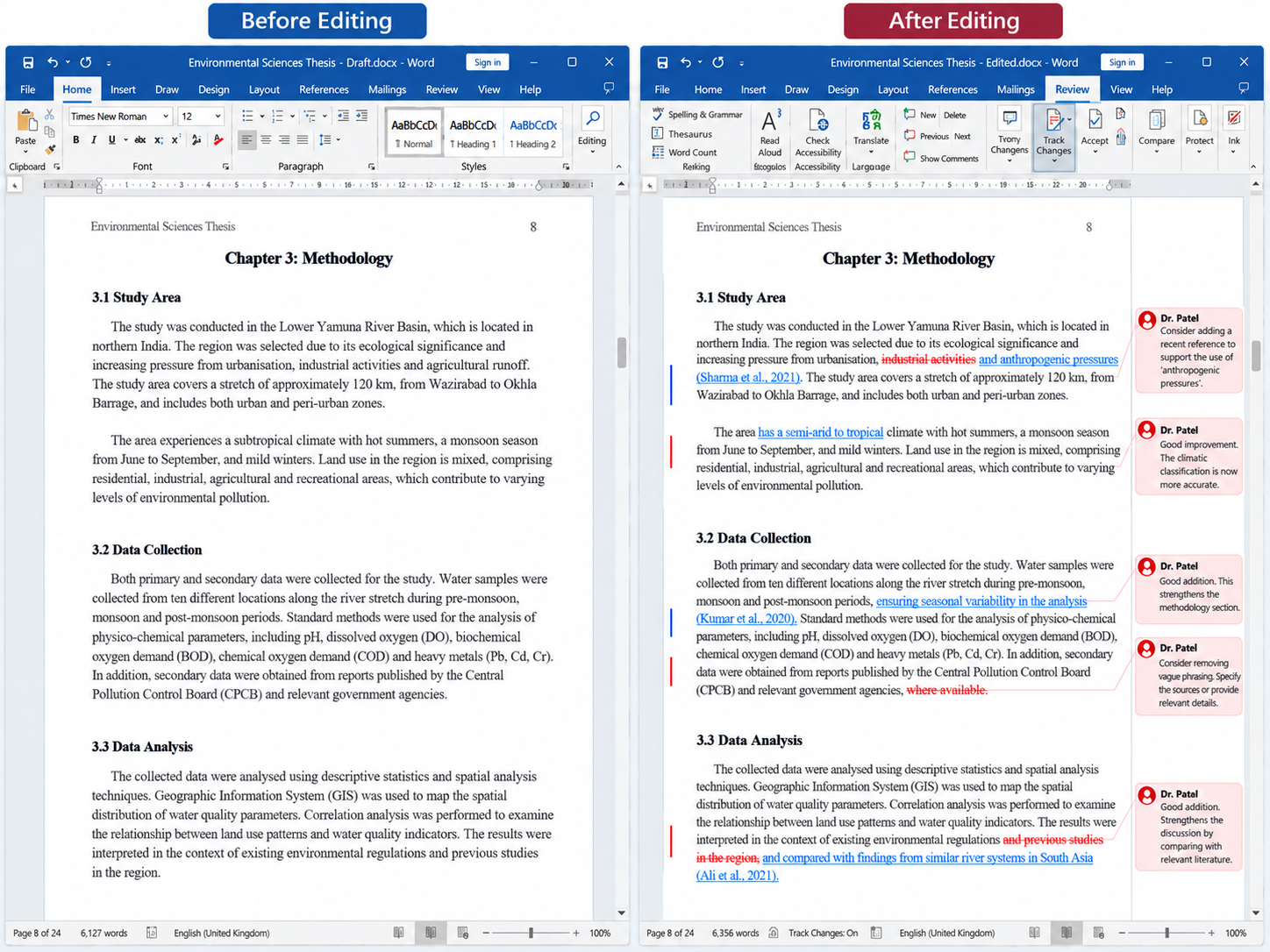
Task: Open the (Sharma et al., 2021) citation link
Action: [750, 378]
